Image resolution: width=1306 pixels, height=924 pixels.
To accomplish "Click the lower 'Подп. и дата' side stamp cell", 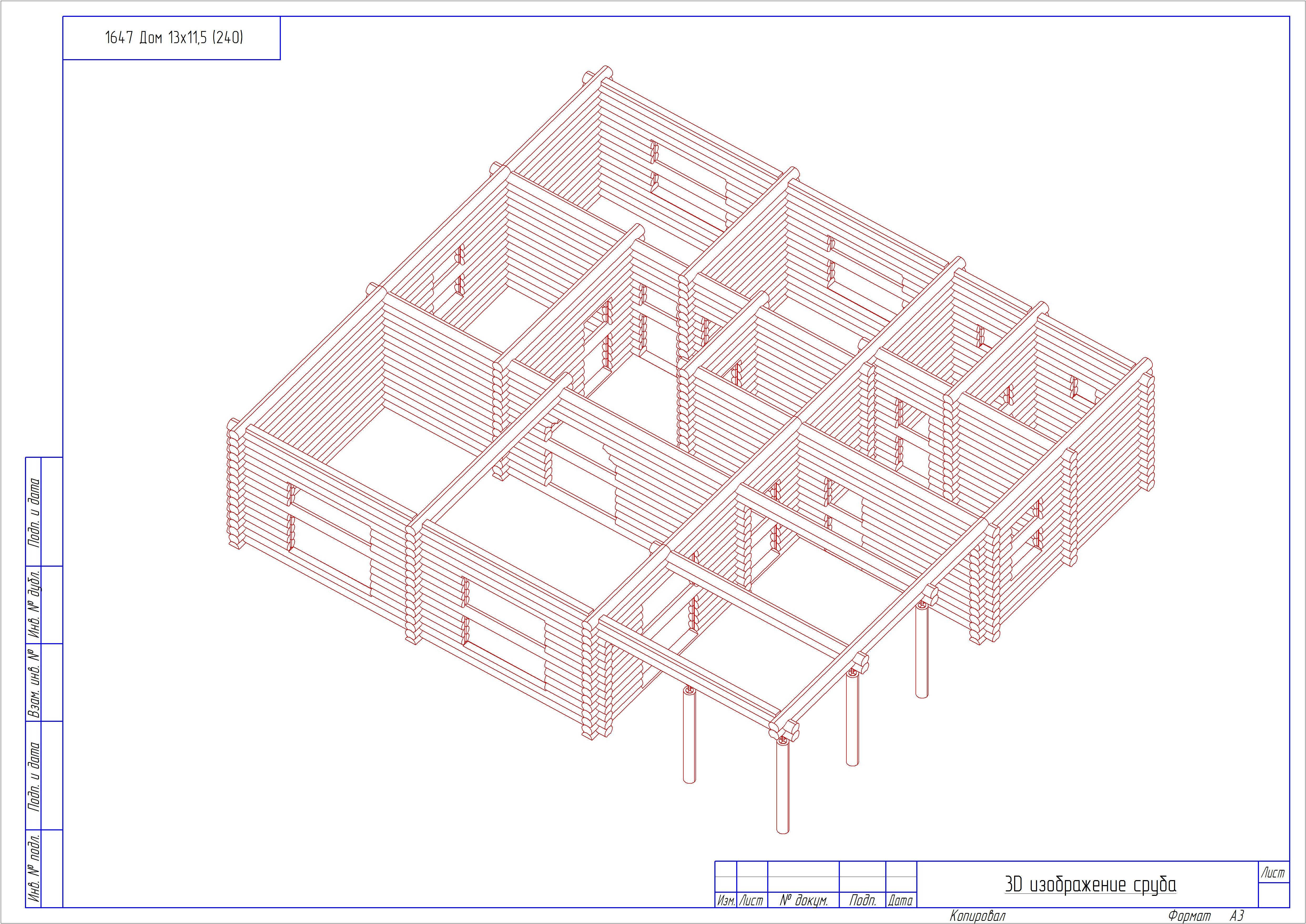I will (34, 775).
